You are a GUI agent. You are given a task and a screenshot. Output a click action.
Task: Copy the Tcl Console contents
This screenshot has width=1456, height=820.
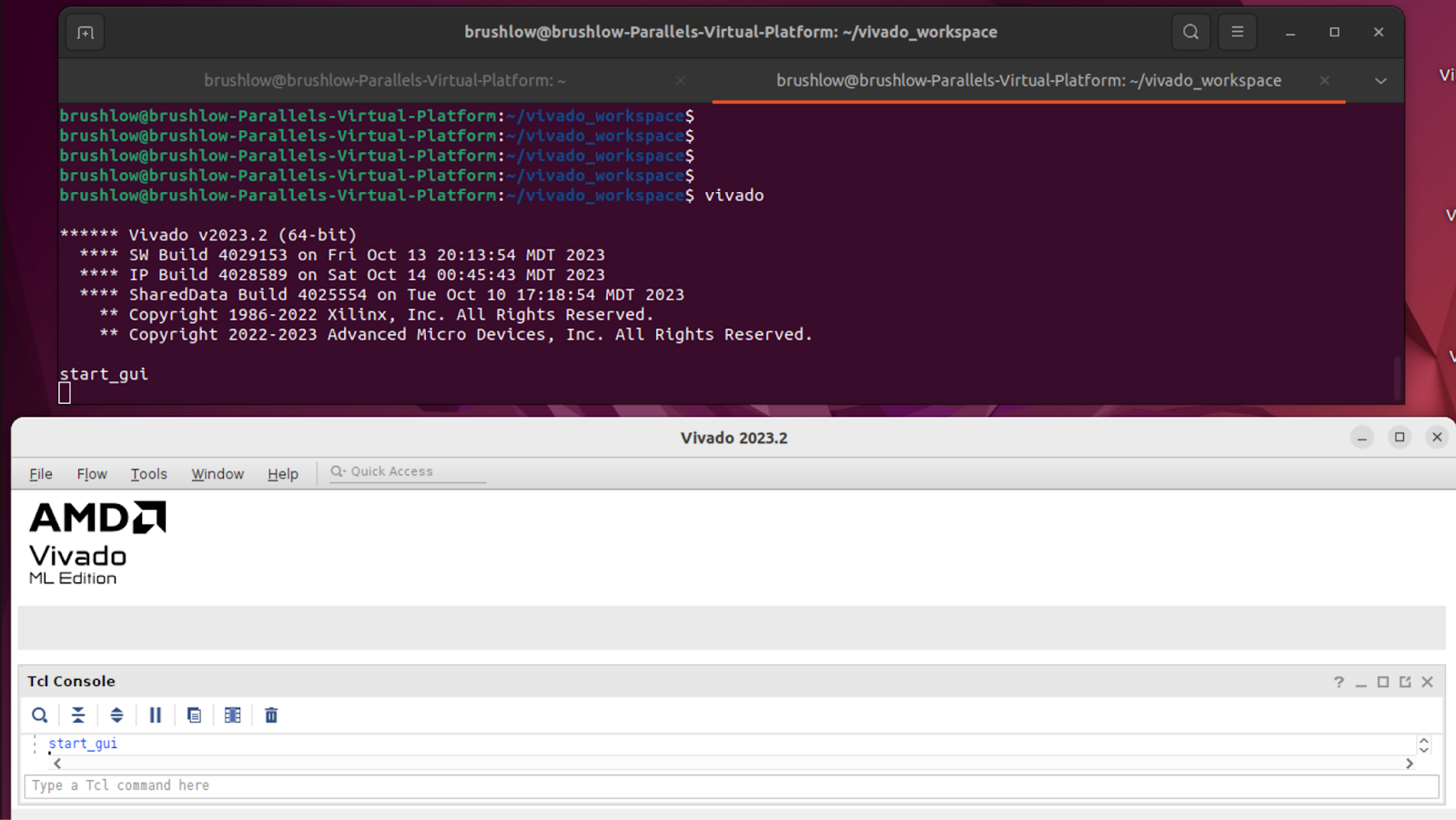[193, 715]
